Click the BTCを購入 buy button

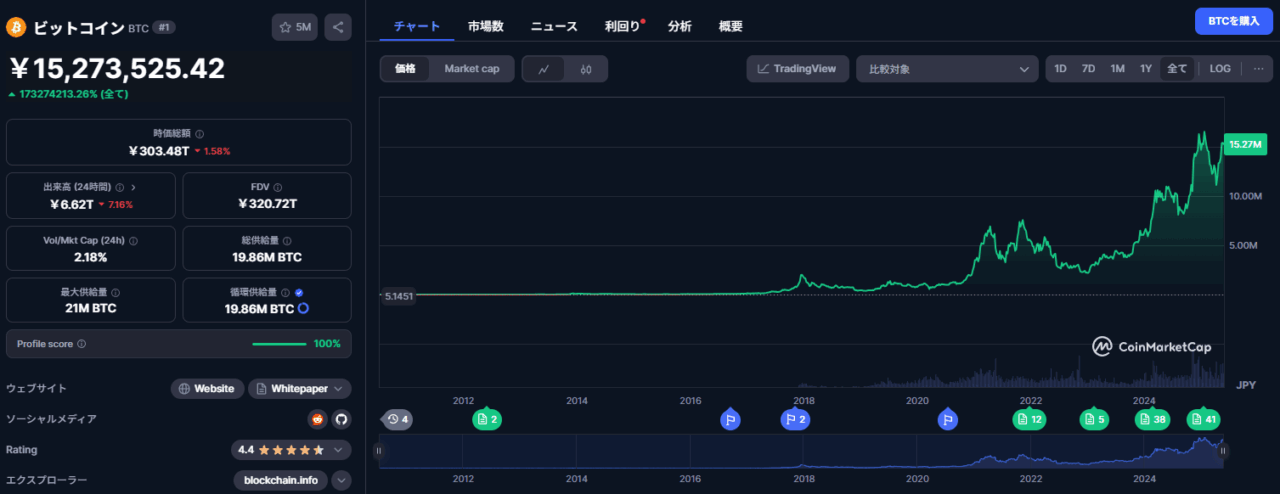click(x=1233, y=21)
